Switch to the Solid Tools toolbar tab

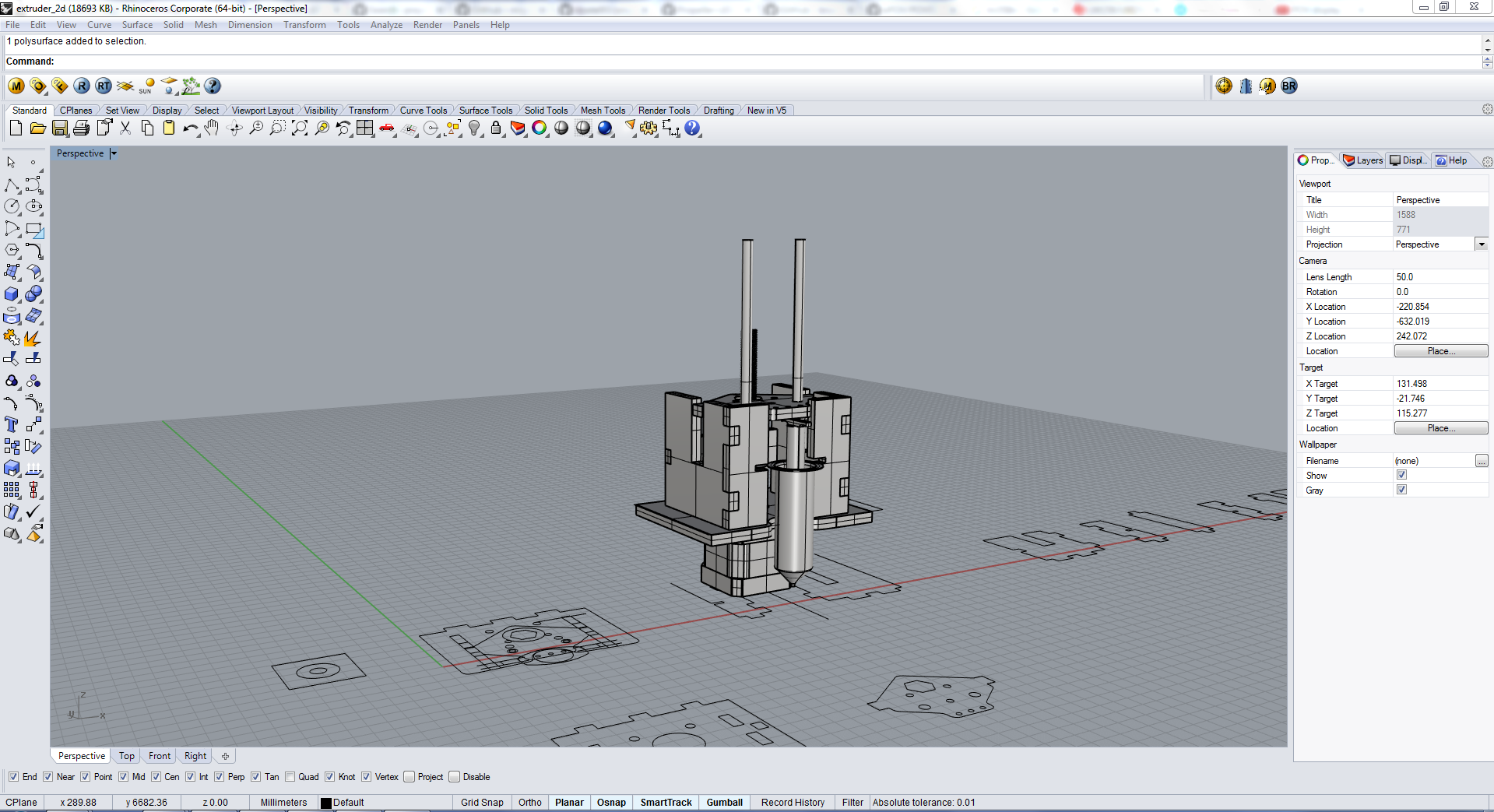coord(546,111)
